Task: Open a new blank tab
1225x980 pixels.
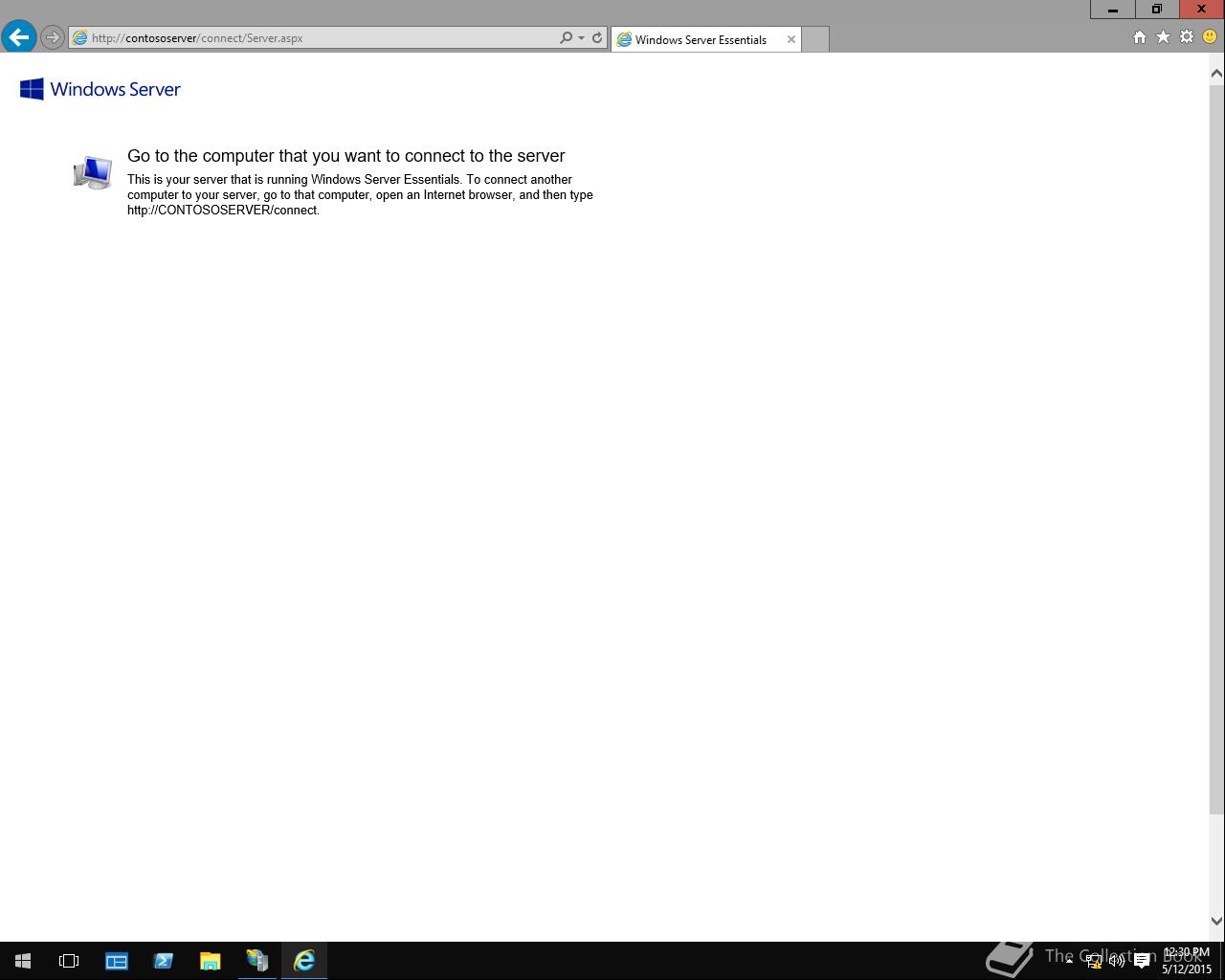Action: (815, 39)
